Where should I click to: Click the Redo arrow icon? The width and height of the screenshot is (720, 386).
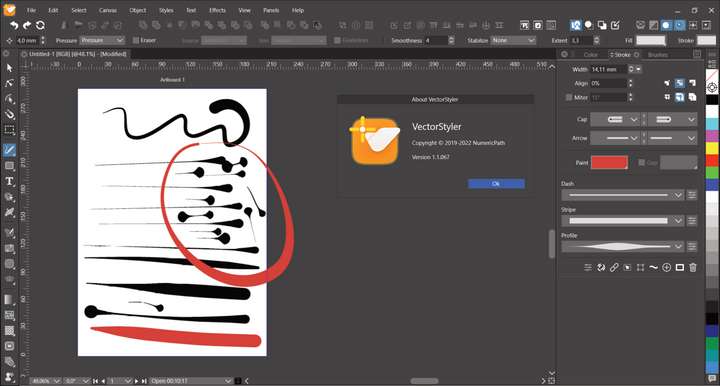pyautogui.click(x=27, y=25)
